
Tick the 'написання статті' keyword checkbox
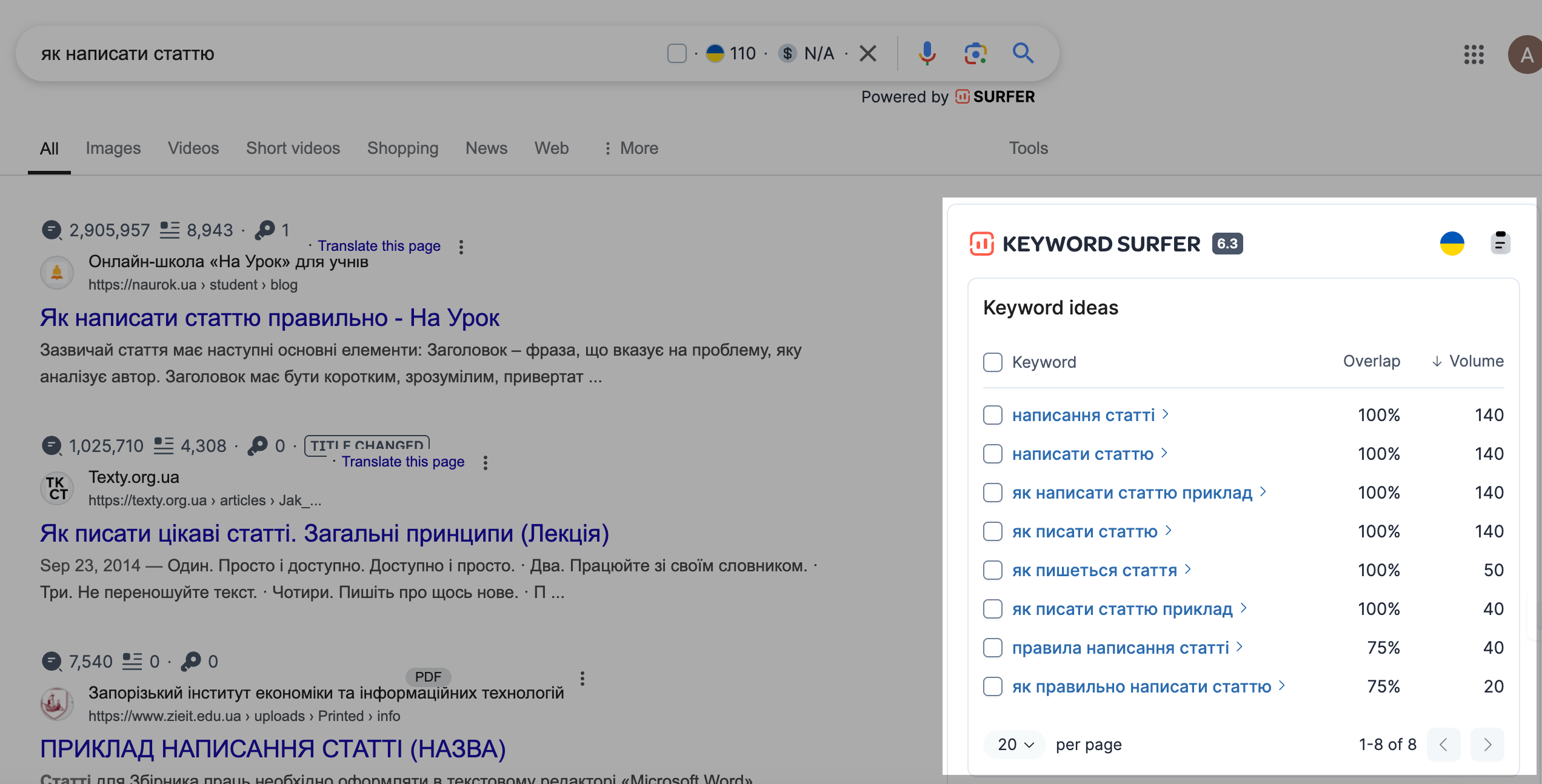pyautogui.click(x=993, y=415)
